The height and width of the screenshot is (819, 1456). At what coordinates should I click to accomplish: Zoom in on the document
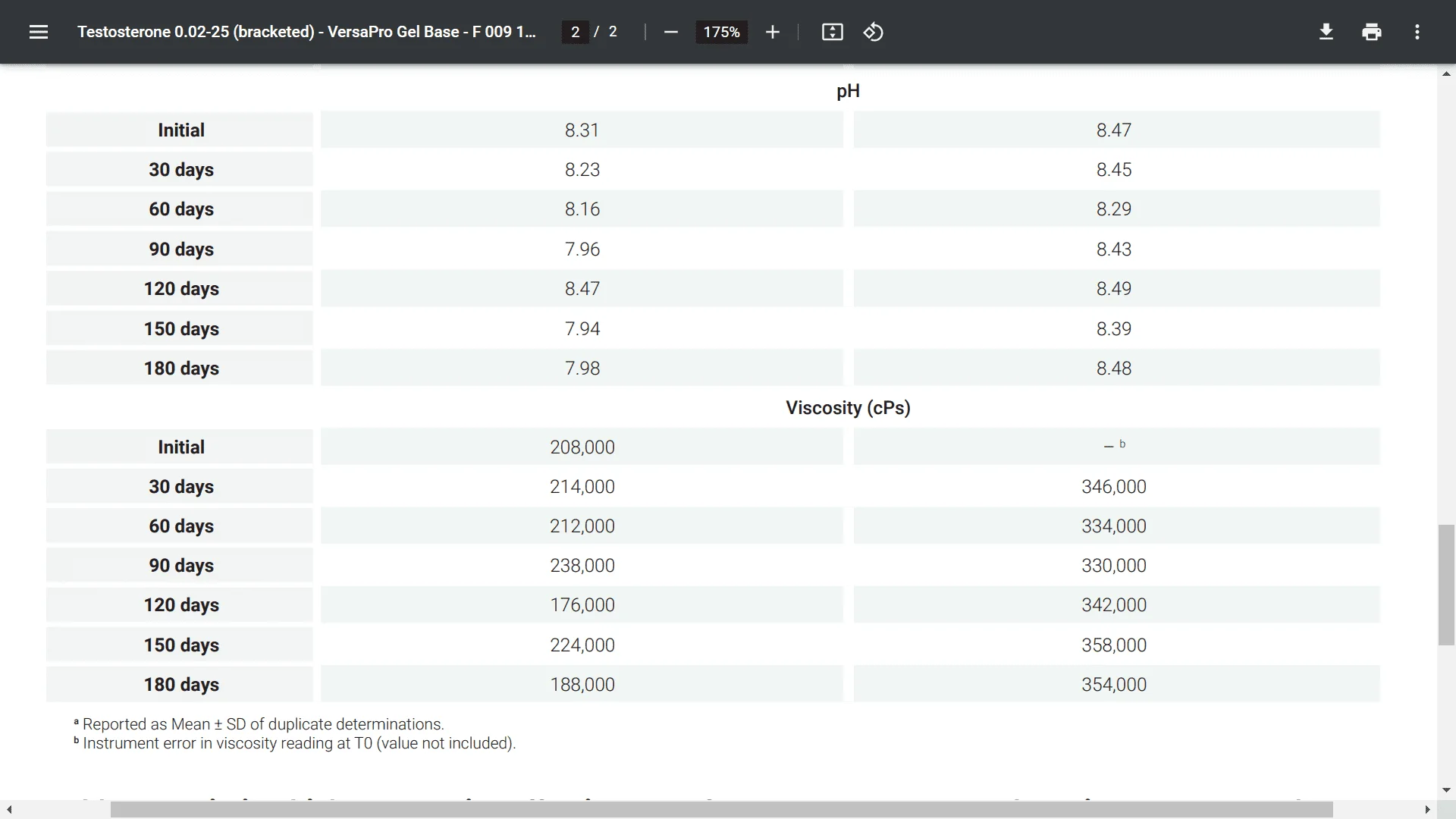point(772,32)
